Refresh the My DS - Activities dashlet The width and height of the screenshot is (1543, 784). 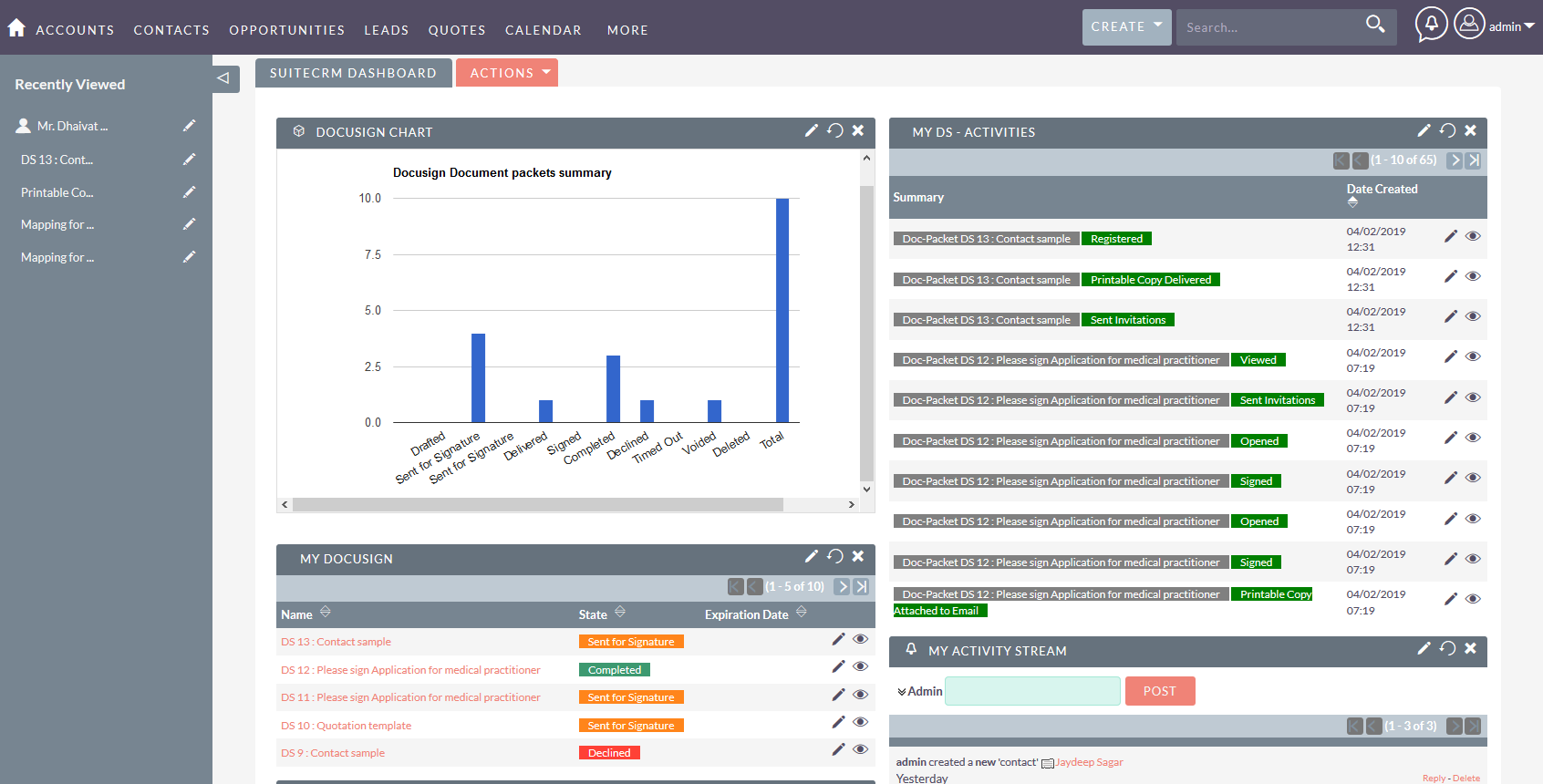click(1447, 130)
